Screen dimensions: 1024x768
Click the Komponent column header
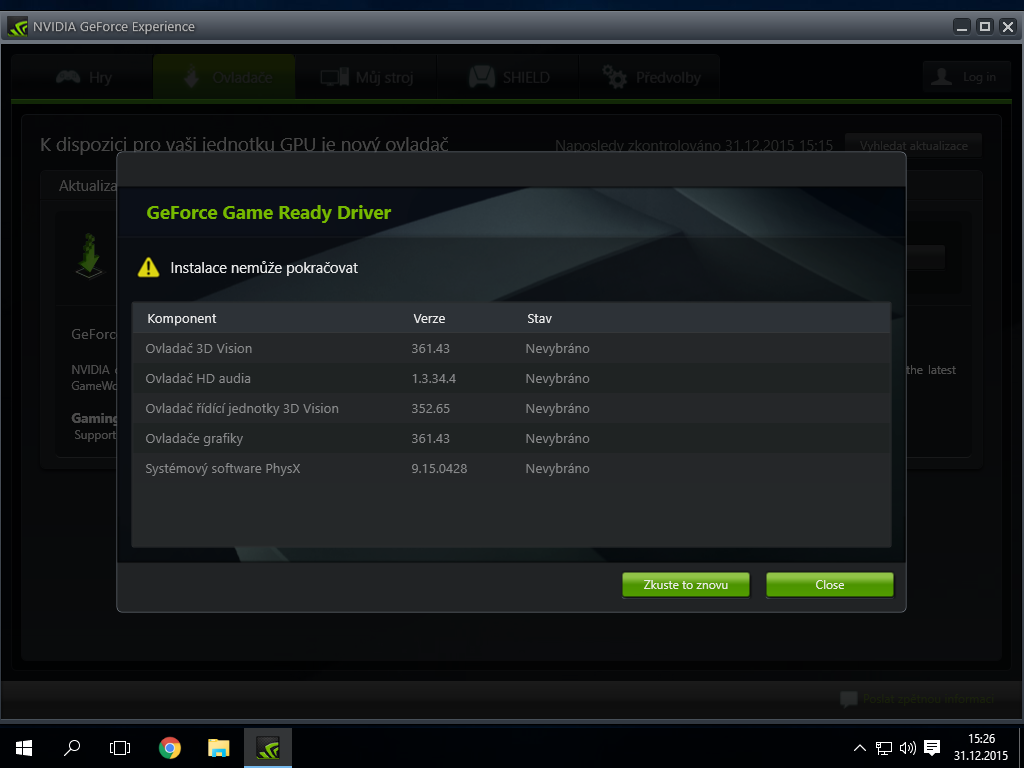point(182,319)
